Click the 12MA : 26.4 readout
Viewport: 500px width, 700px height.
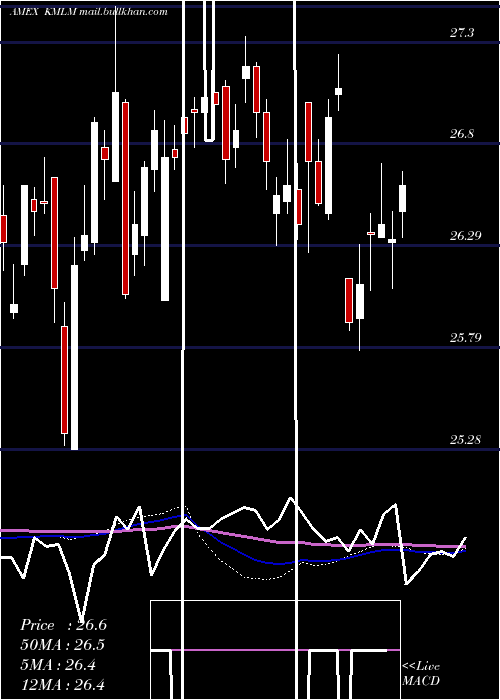pyautogui.click(x=62, y=684)
